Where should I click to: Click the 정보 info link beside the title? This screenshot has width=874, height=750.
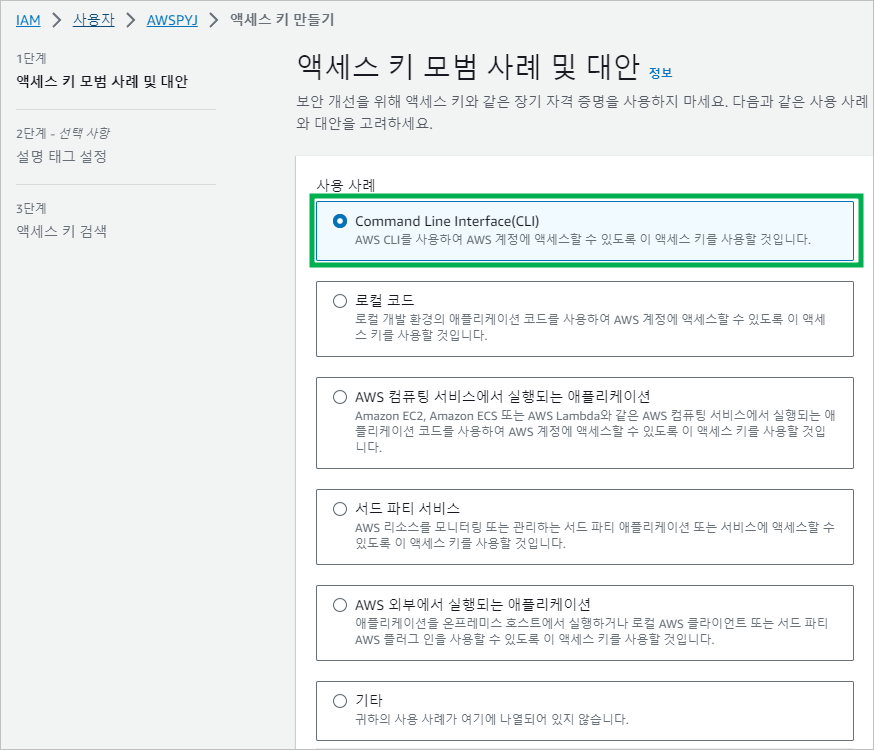coord(661,72)
